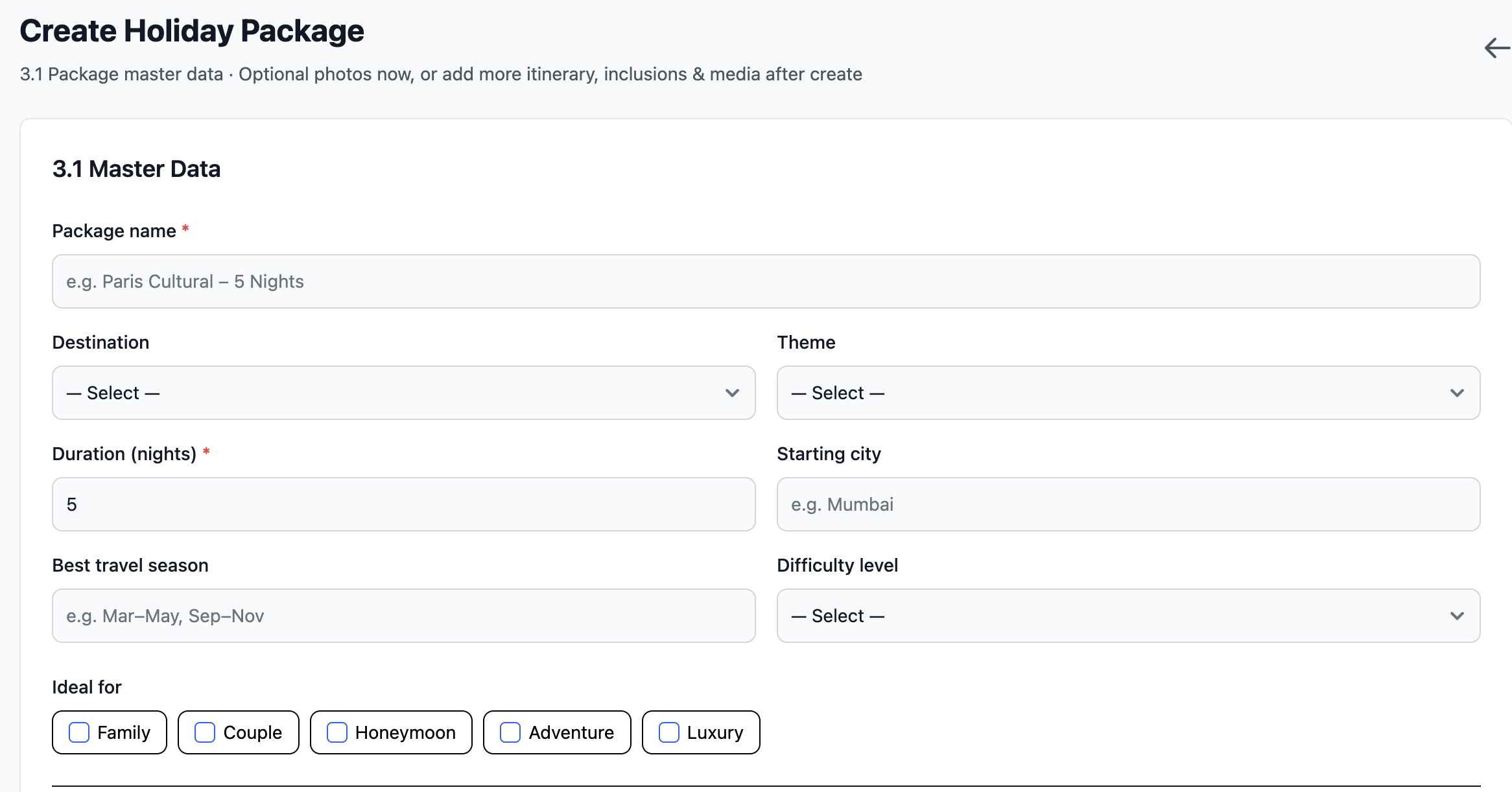Screen dimensions: 1512x792
Task: Click the Destination select box text
Action: pos(113,393)
